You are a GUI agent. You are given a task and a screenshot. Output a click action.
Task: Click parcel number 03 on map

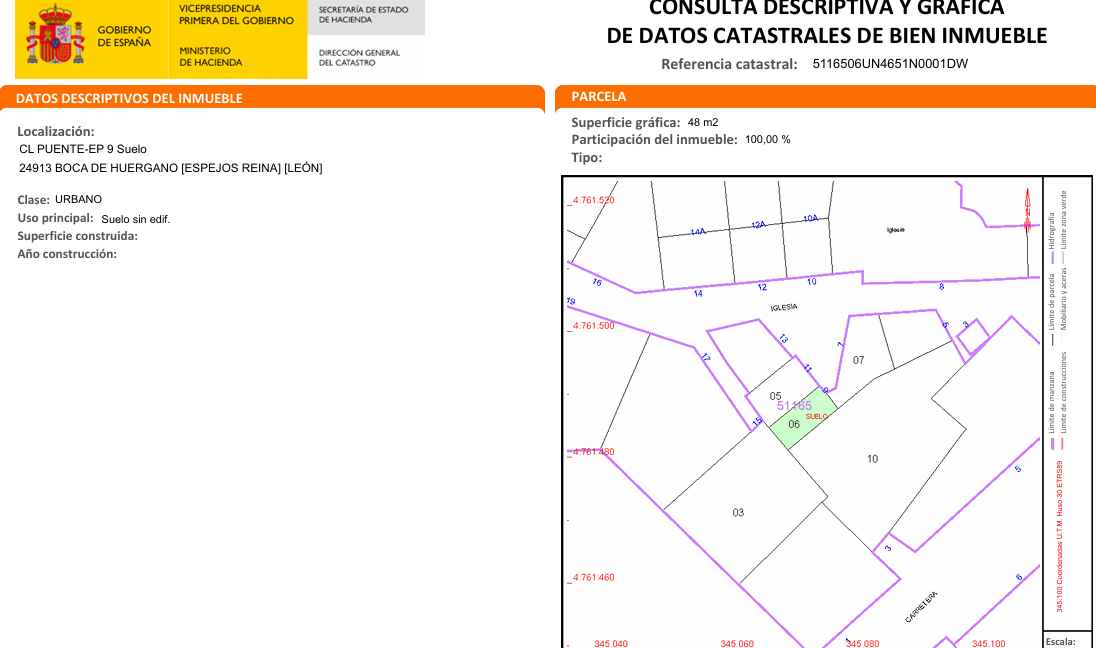point(738,512)
